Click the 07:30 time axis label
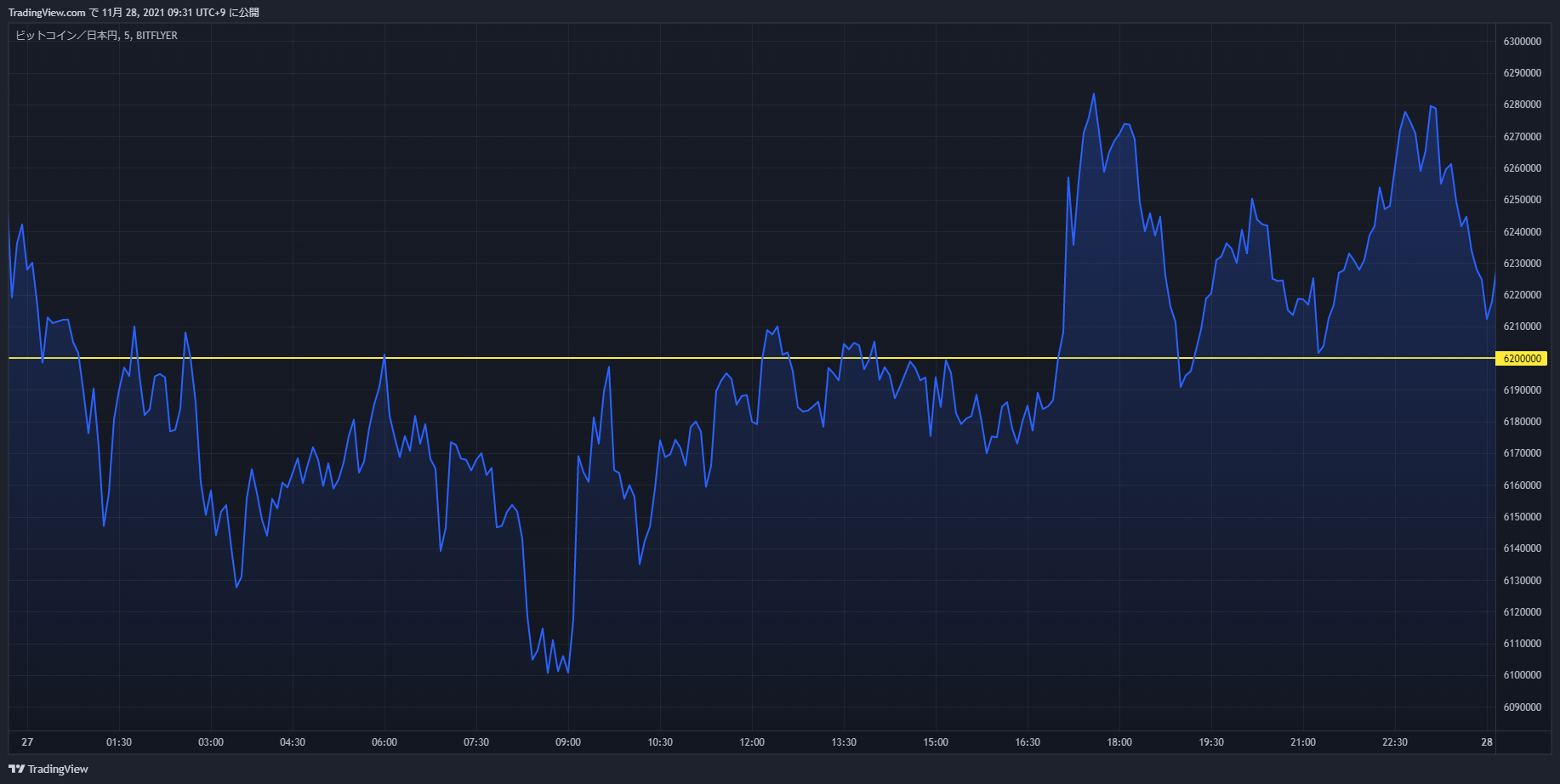Screen dimensions: 1560x784 (x=476, y=742)
